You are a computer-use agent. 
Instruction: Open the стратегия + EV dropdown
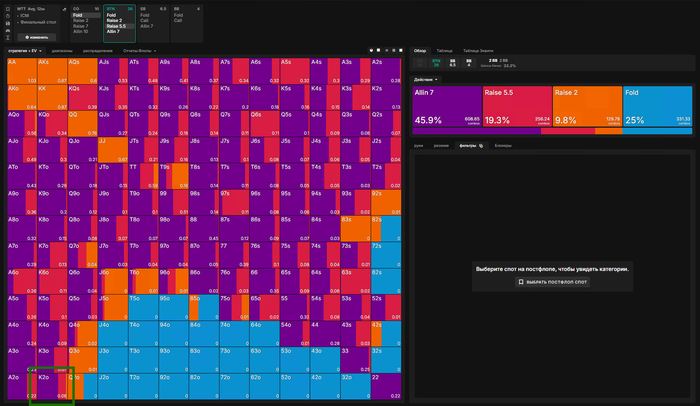26,49
